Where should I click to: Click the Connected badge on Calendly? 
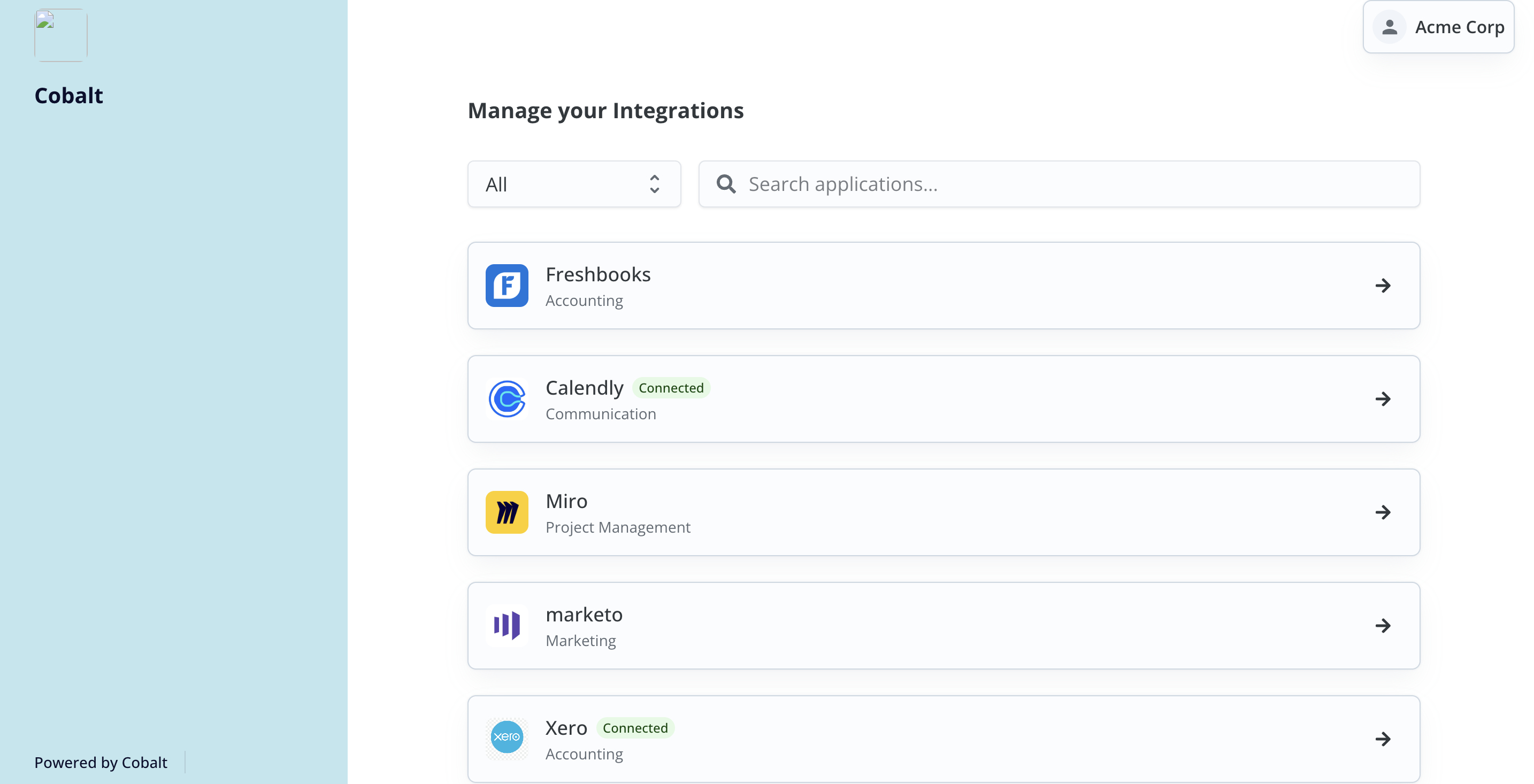tap(671, 388)
